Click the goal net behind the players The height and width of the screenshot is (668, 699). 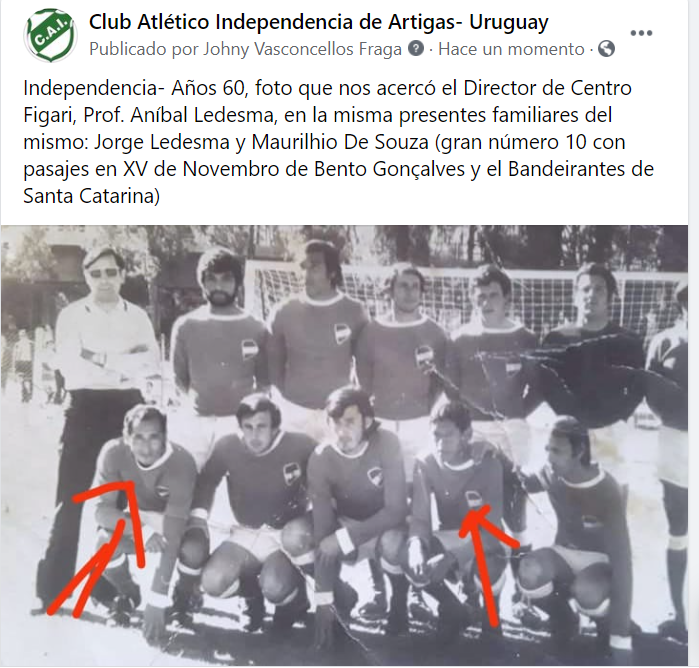tap(464, 290)
